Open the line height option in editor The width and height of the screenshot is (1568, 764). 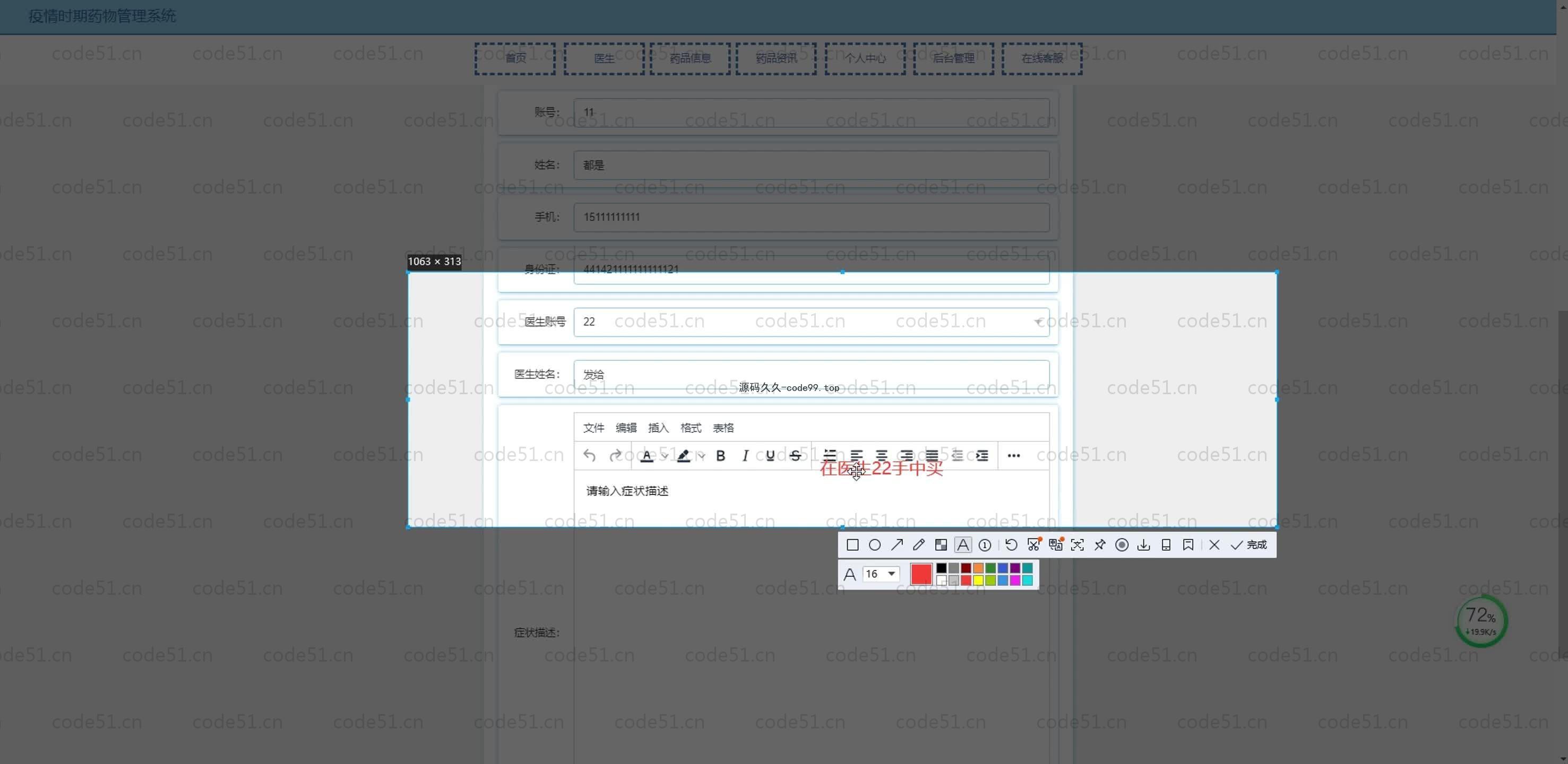[830, 456]
